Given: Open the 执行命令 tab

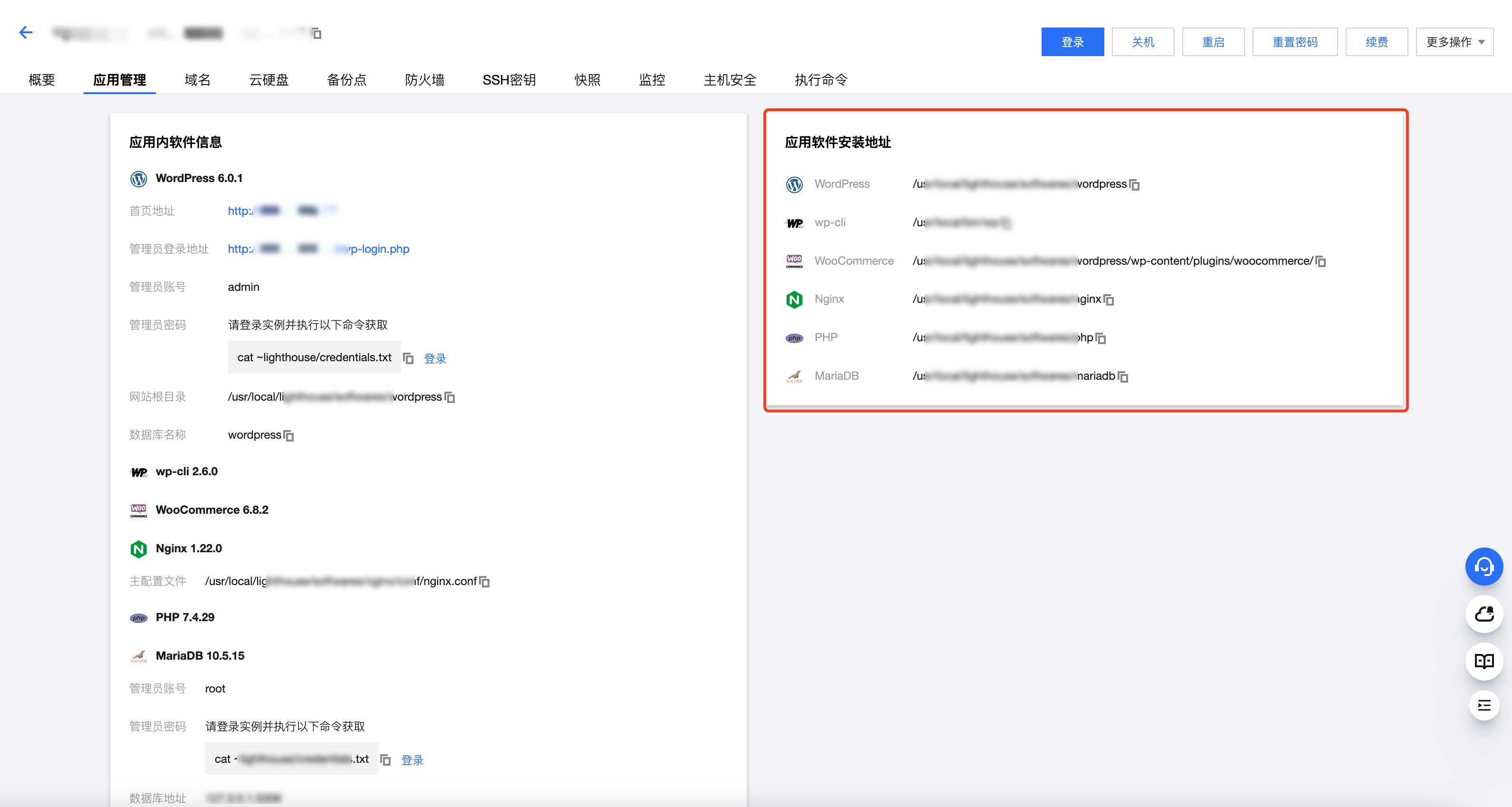Looking at the screenshot, I should click(821, 80).
